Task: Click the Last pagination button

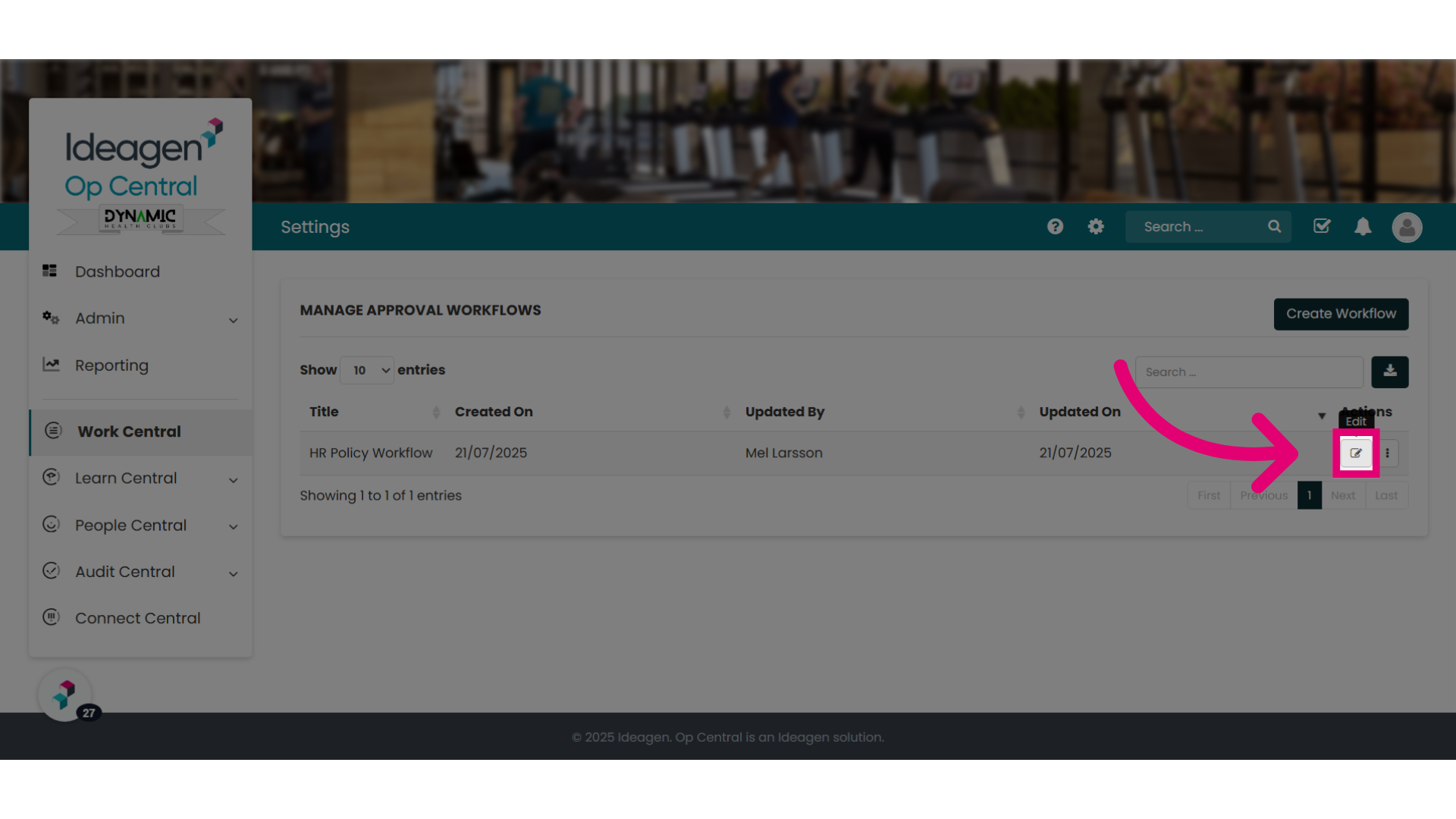Action: (1386, 496)
